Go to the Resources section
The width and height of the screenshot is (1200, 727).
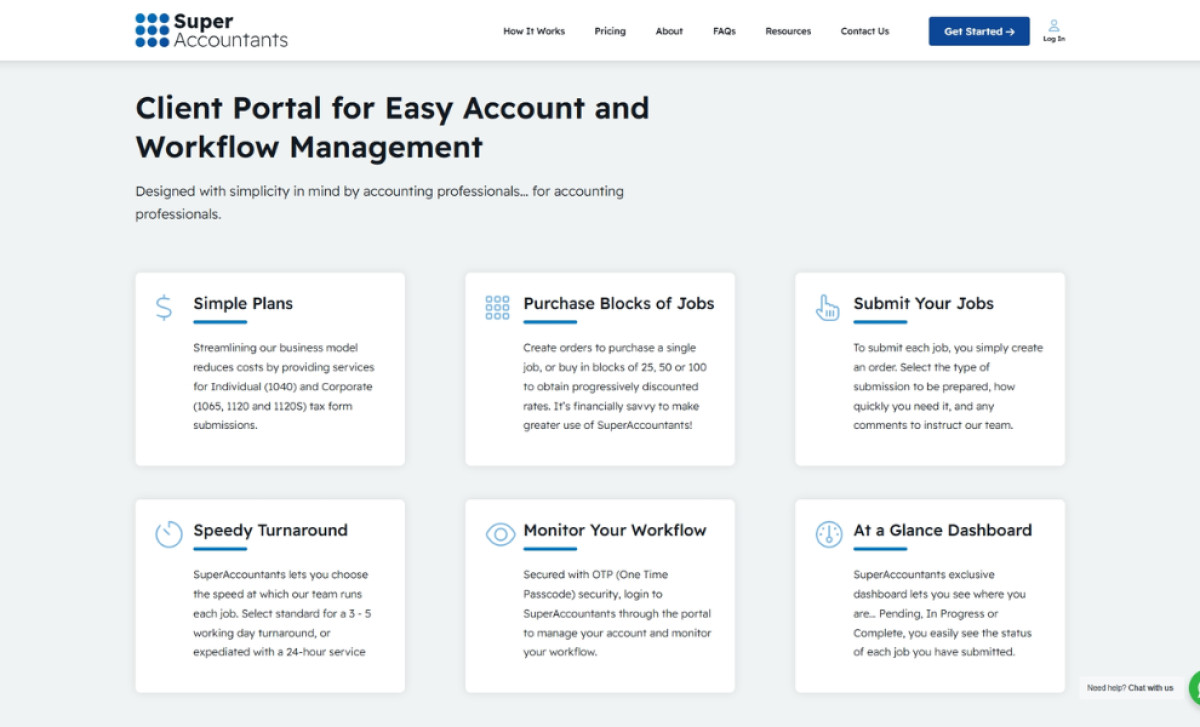(x=788, y=31)
